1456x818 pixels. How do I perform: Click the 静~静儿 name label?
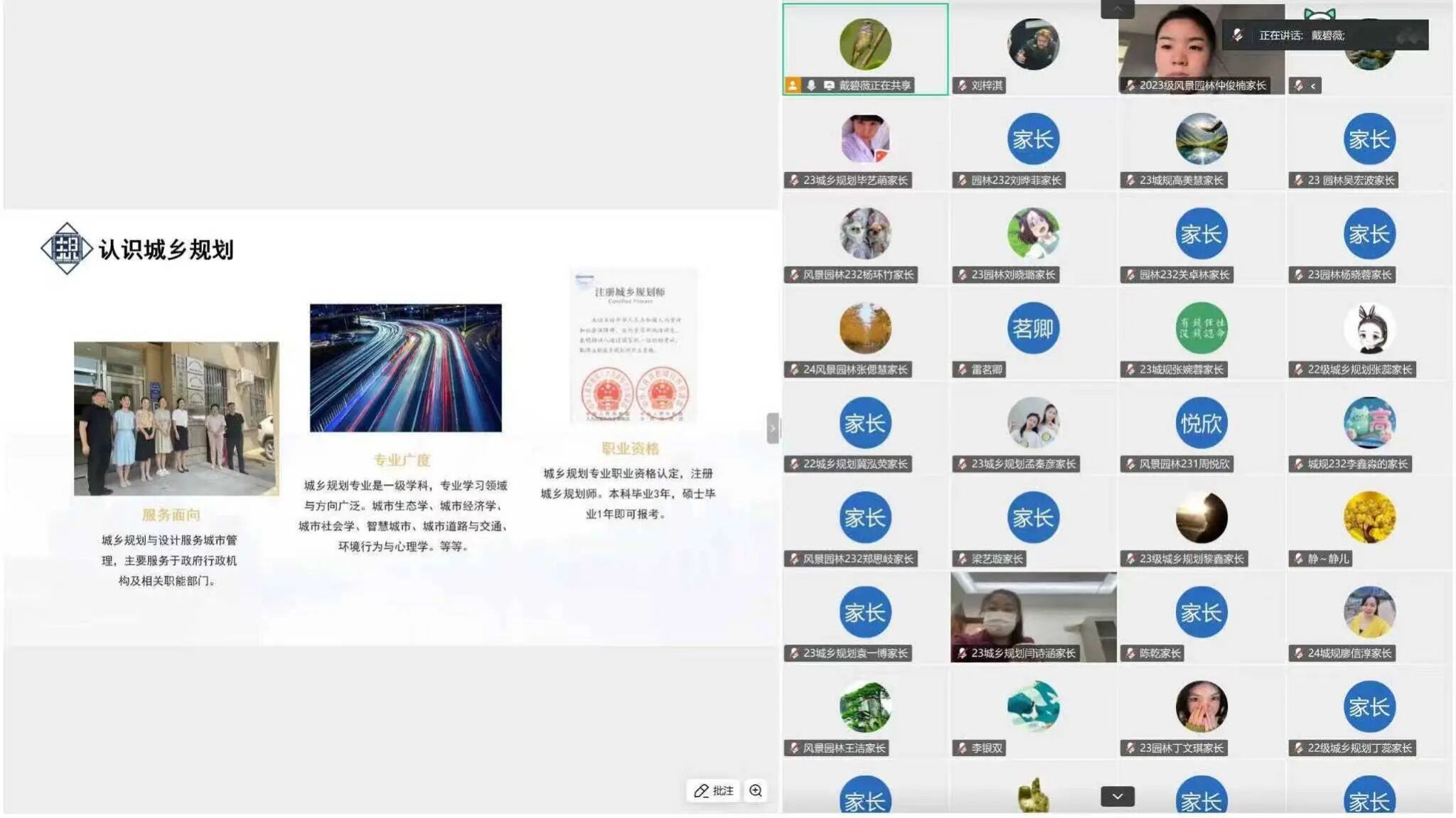point(1327,559)
